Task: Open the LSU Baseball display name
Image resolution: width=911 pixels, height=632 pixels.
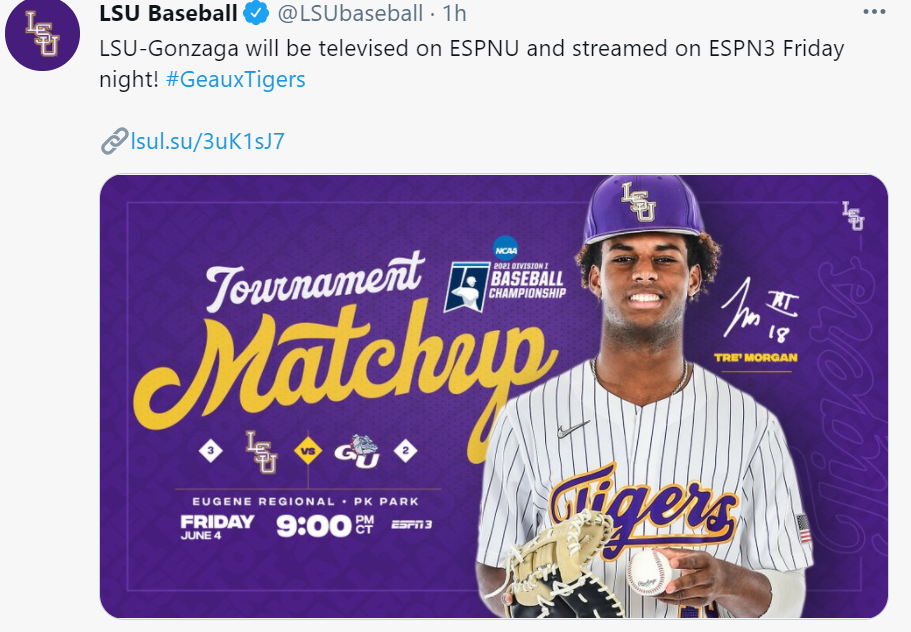Action: pyautogui.click(x=168, y=14)
